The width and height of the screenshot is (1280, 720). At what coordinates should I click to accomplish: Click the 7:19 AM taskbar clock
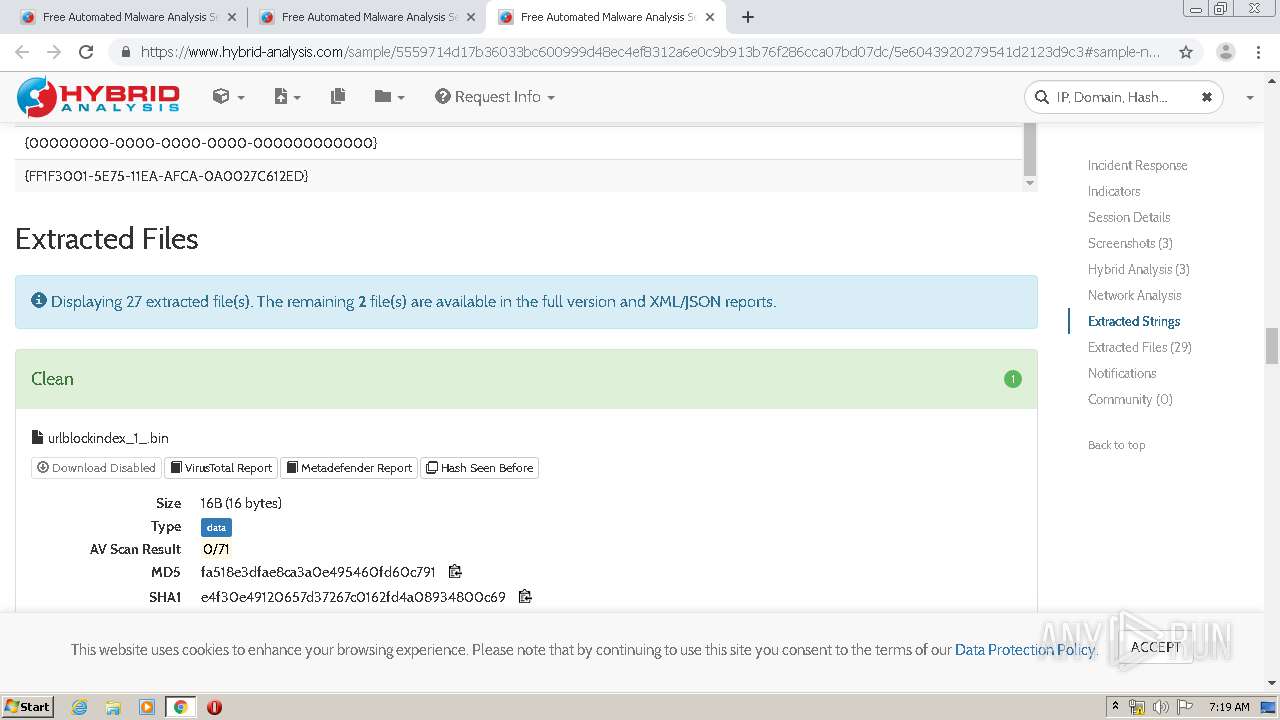click(x=1229, y=707)
